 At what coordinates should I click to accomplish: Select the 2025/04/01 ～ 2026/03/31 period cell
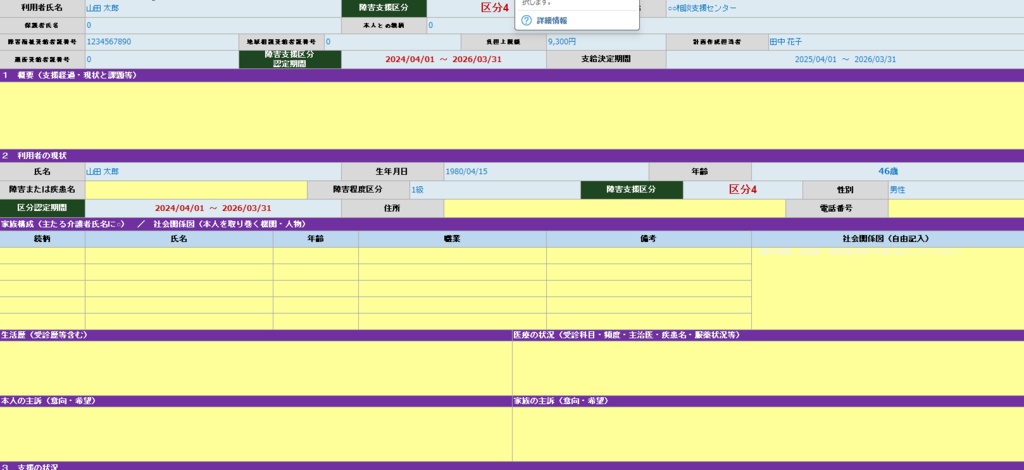coord(845,59)
